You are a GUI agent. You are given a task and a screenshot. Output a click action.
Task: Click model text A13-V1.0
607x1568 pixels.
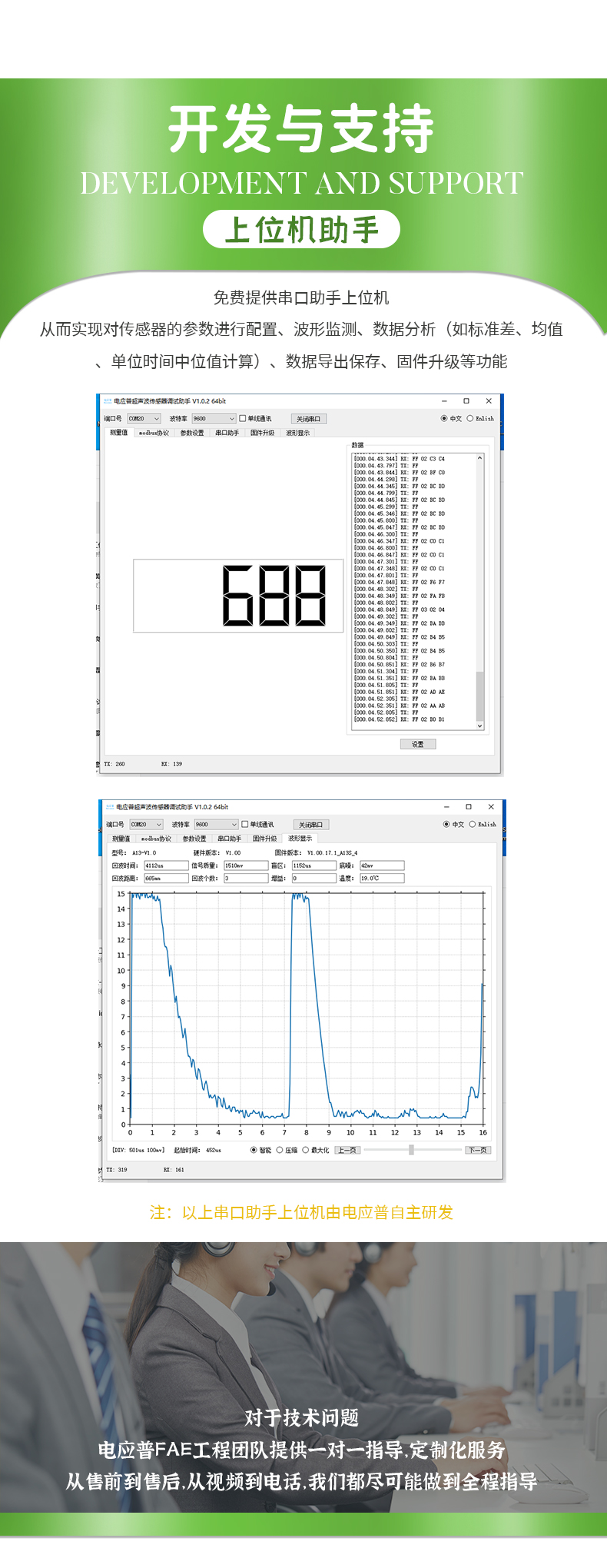144,853
